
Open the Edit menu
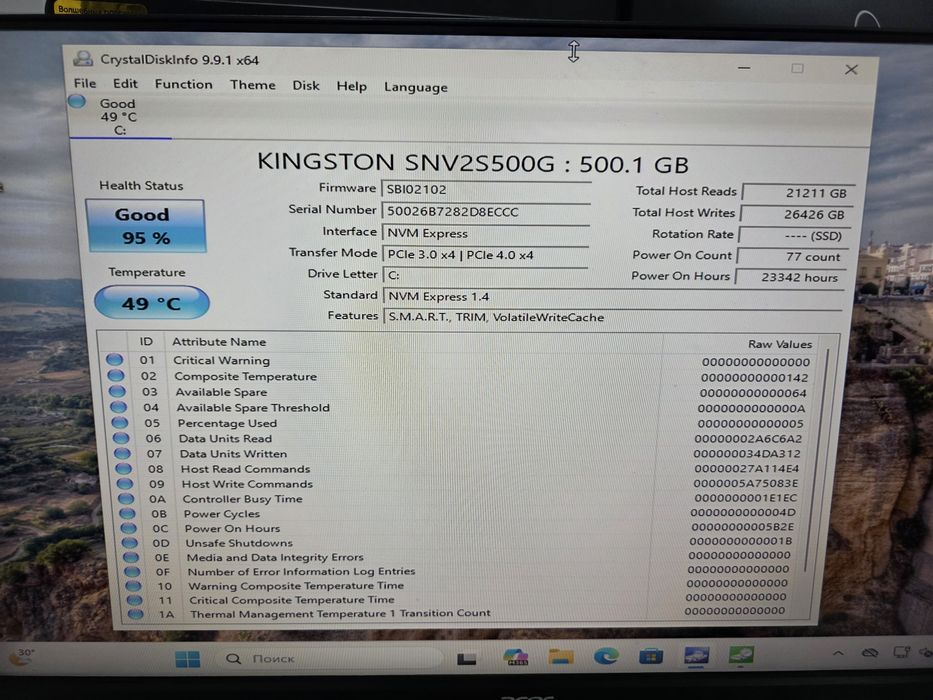(x=125, y=83)
